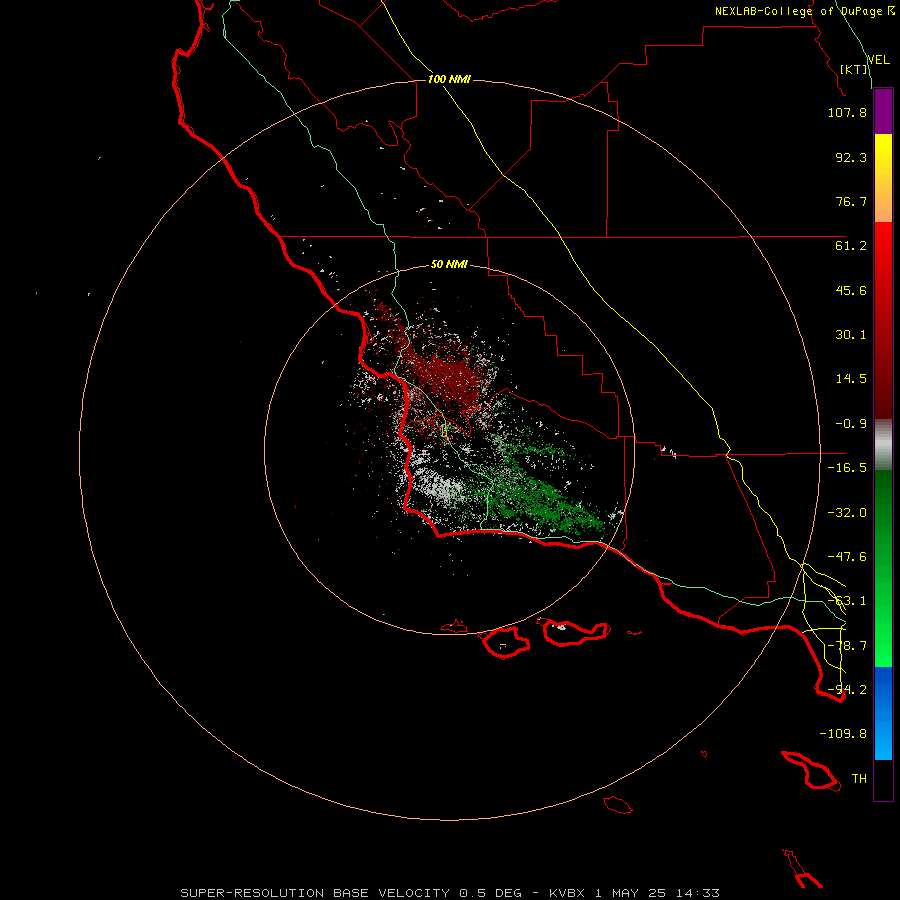Select the 100 NMI range ring label
The image size is (900, 900).
449,79
